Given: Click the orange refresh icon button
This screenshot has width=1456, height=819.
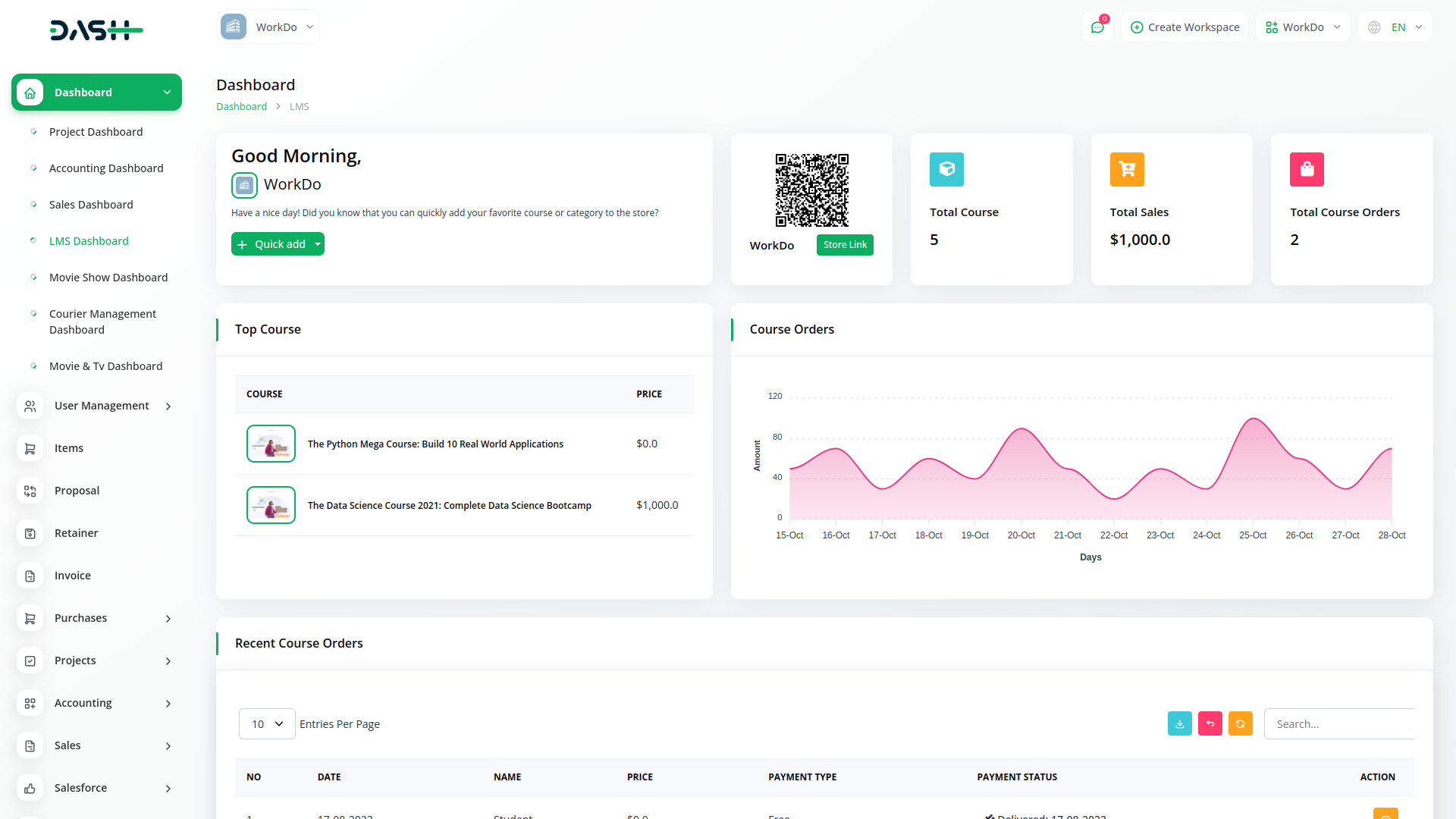Looking at the screenshot, I should click(1240, 724).
